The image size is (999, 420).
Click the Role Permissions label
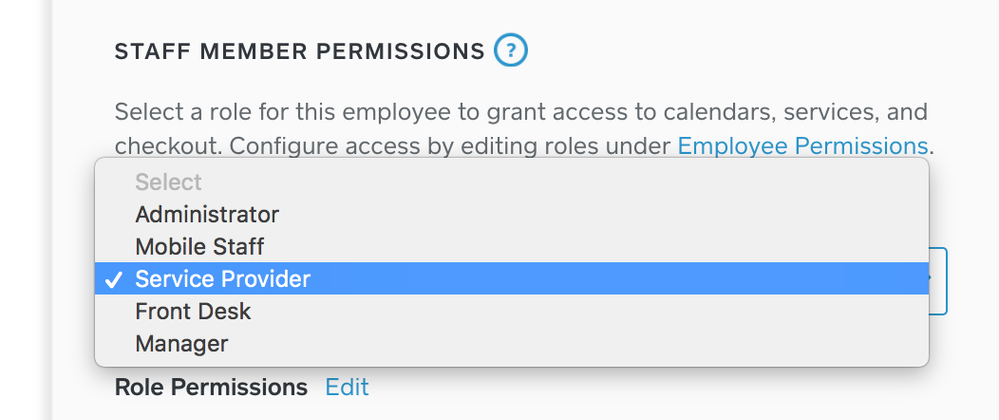pos(211,387)
